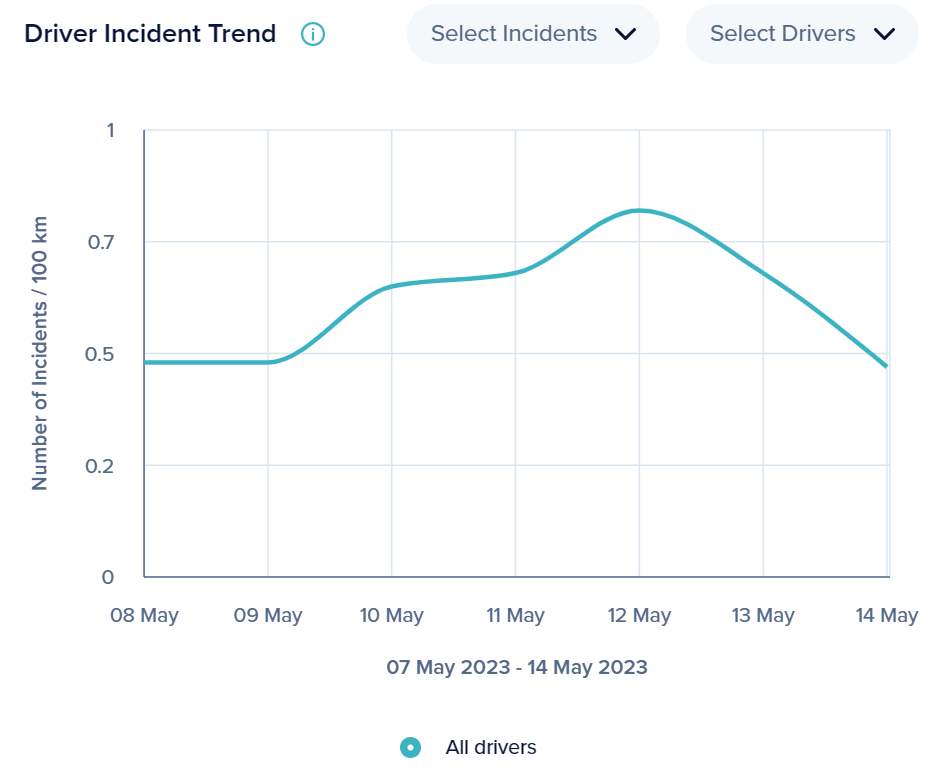This screenshot has width=940, height=783.
Task: Click the line end at 14 May
Action: click(886, 366)
